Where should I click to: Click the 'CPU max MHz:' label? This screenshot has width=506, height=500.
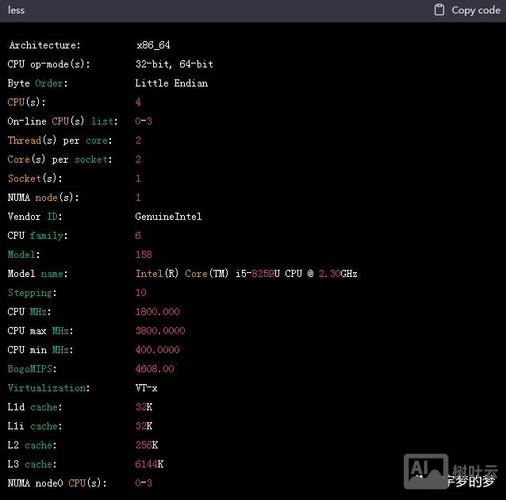pyautogui.click(x=41, y=331)
